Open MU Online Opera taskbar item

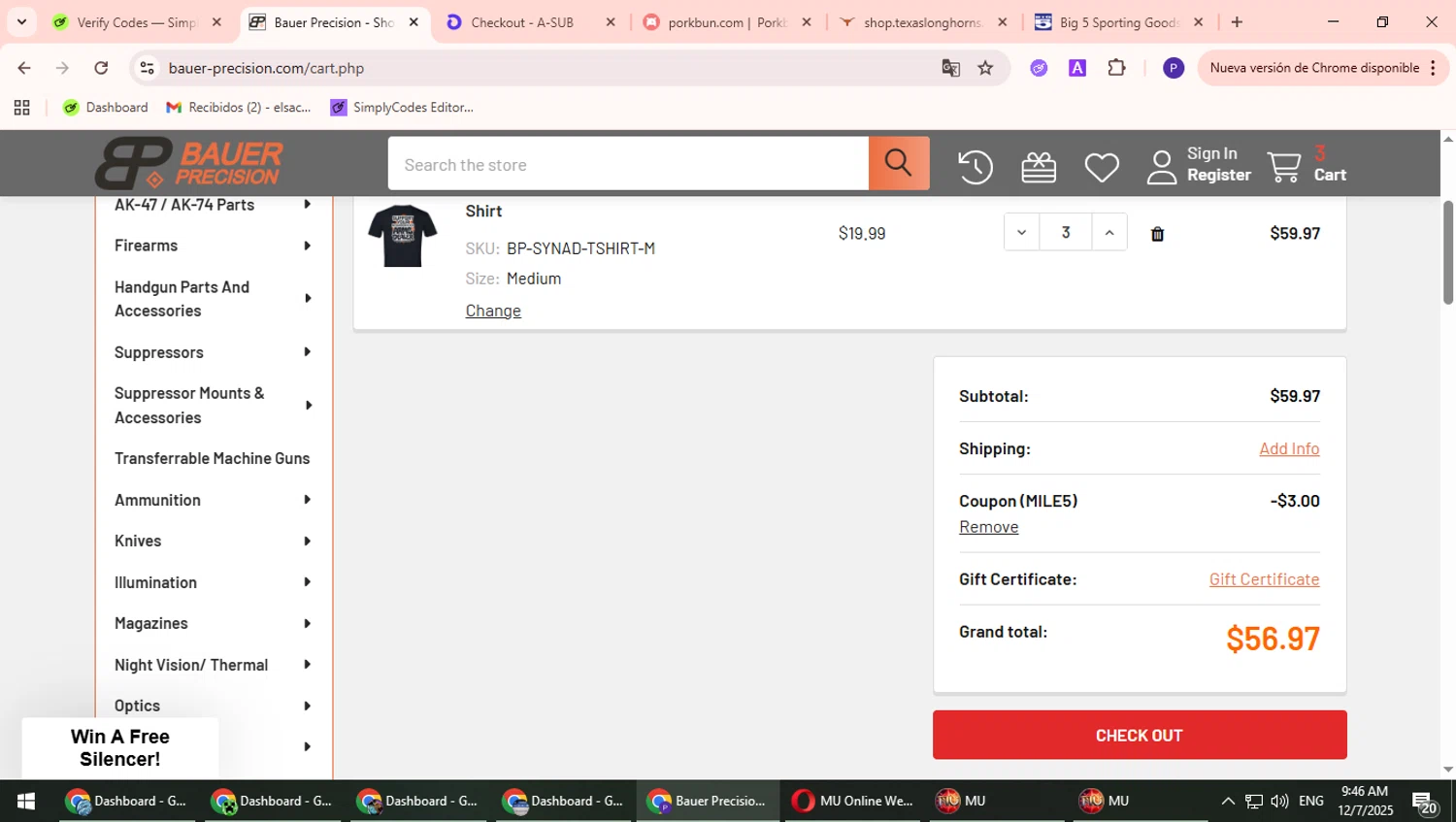click(854, 801)
